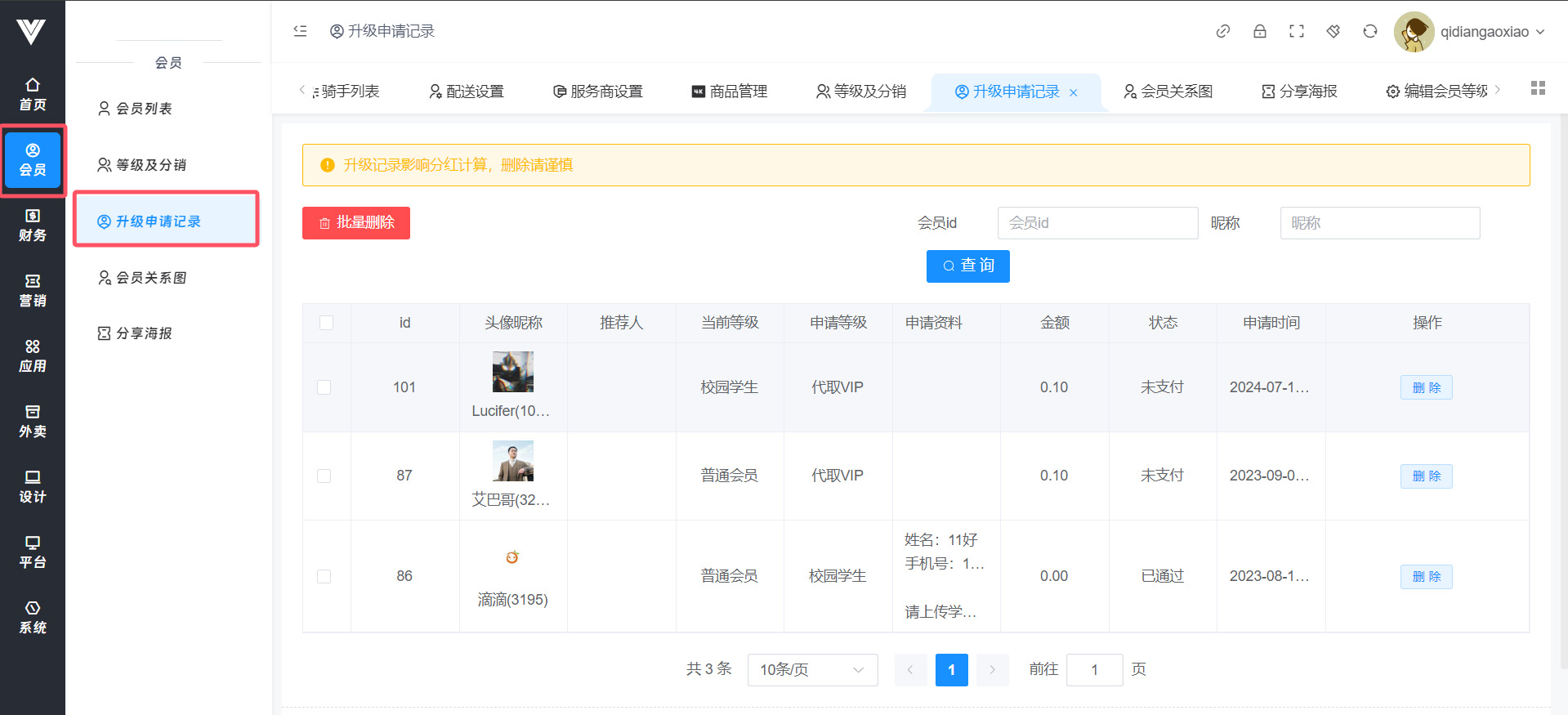This screenshot has height=715, width=1568.
Task: Click the grid icon right of tabs
Action: point(1537,88)
